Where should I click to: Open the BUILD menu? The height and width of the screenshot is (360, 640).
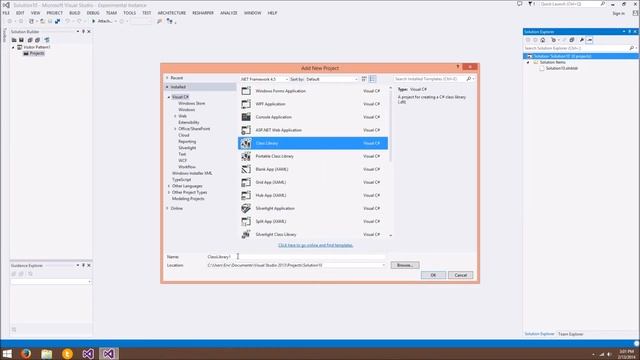click(x=75, y=13)
